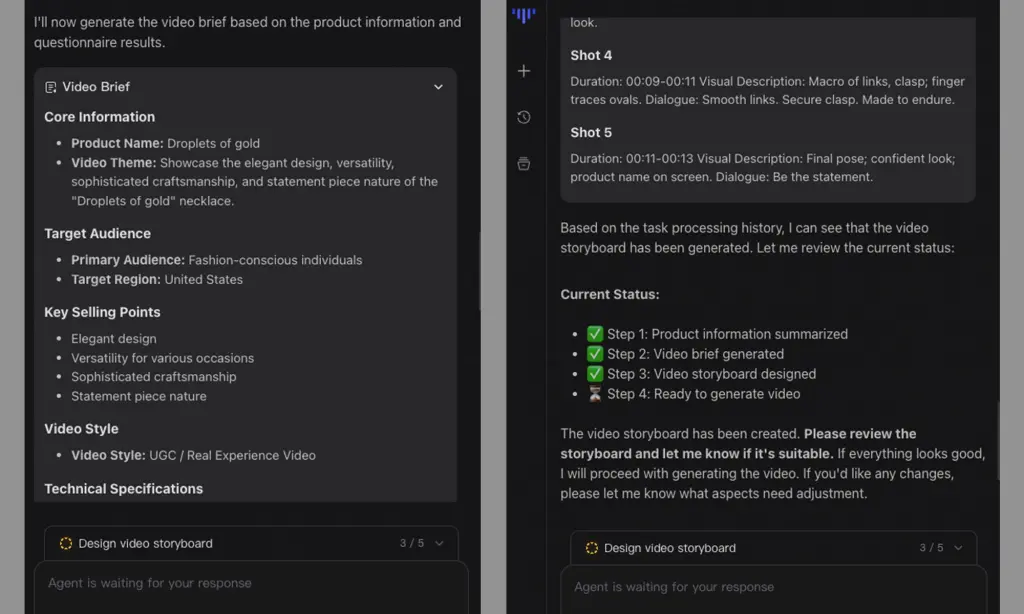
Task: Click the purple waveform logo icon
Action: tap(524, 14)
